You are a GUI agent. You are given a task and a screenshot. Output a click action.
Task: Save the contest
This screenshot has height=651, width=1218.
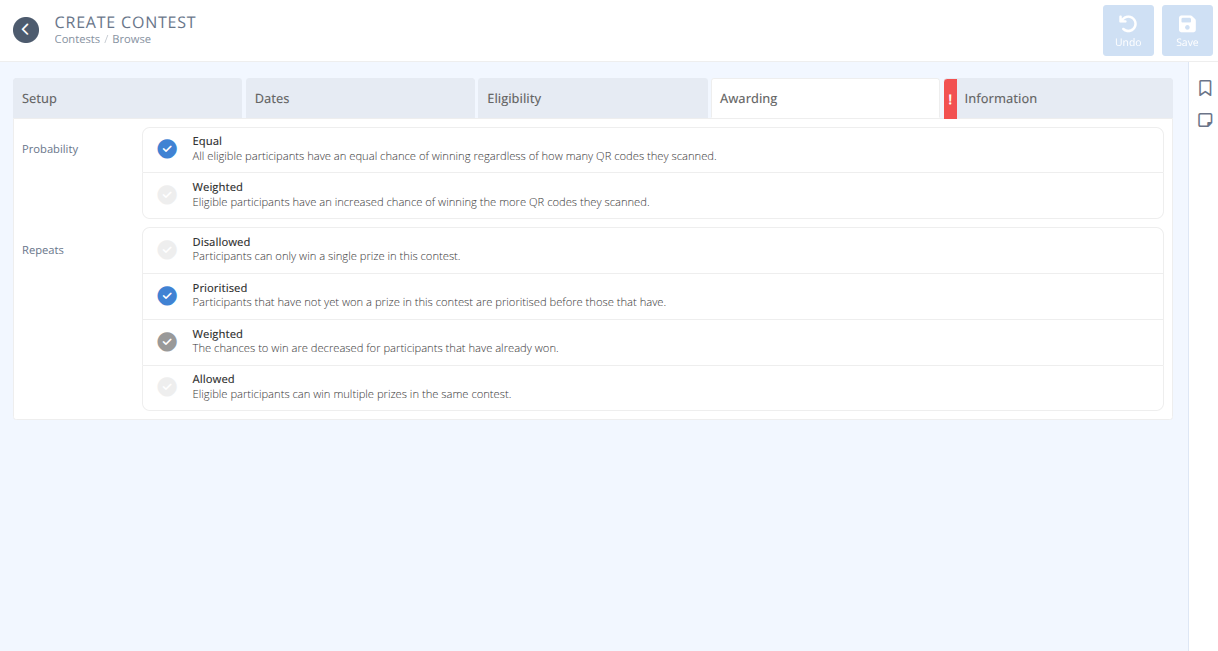1187,31
